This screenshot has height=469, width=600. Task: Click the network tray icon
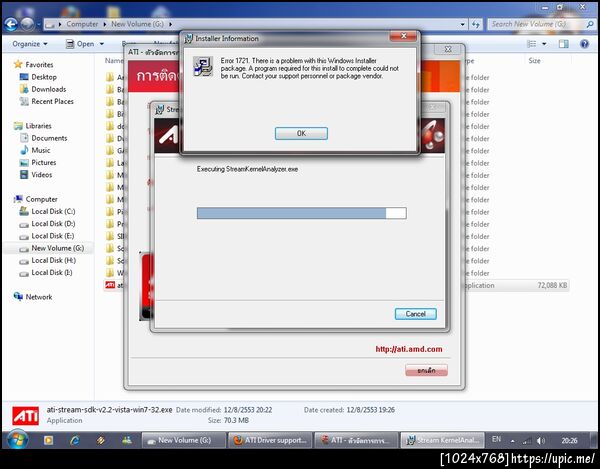coord(527,441)
